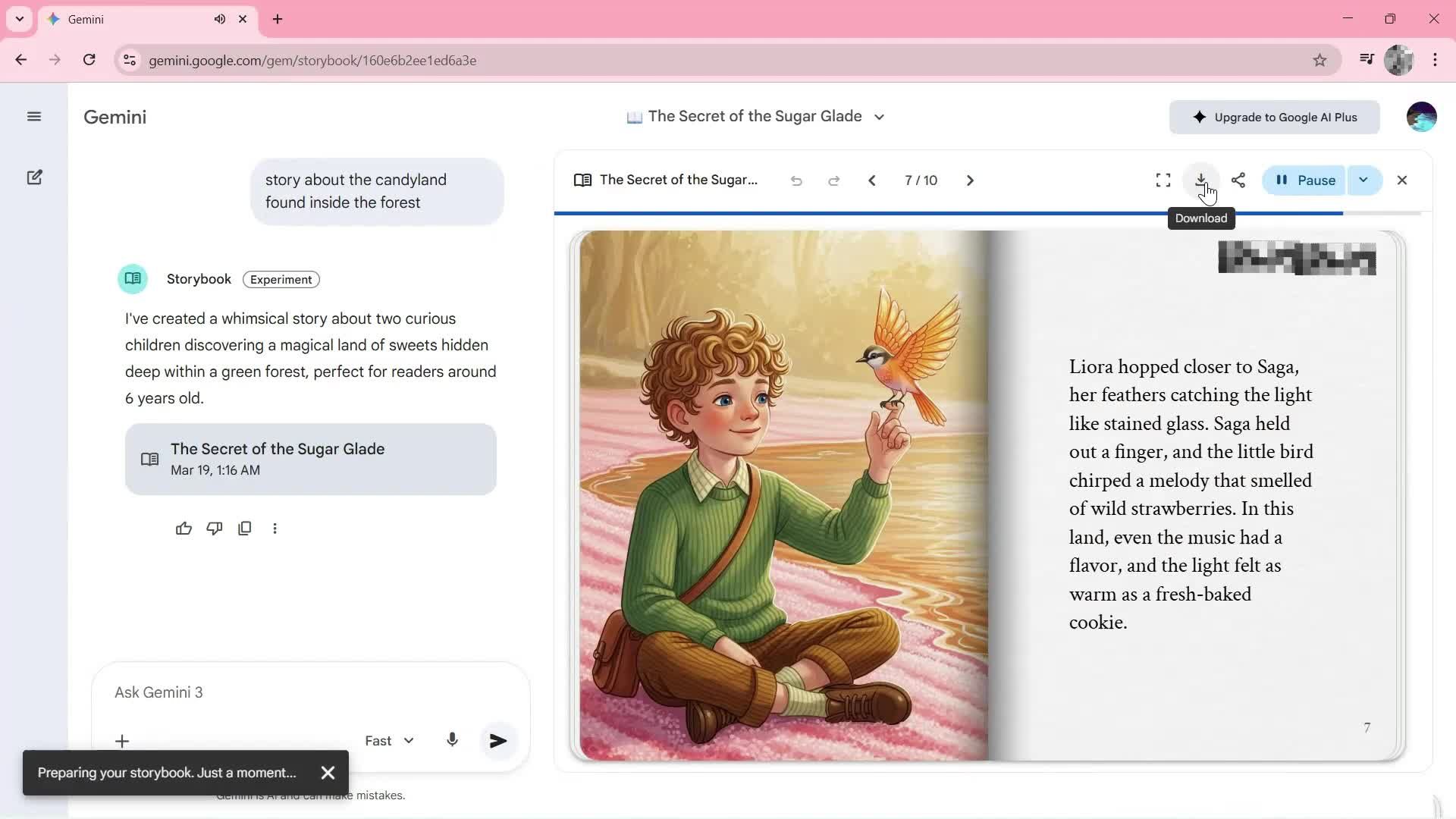This screenshot has width=1456, height=819.
Task: Activate the microphone voice input
Action: coord(452,740)
